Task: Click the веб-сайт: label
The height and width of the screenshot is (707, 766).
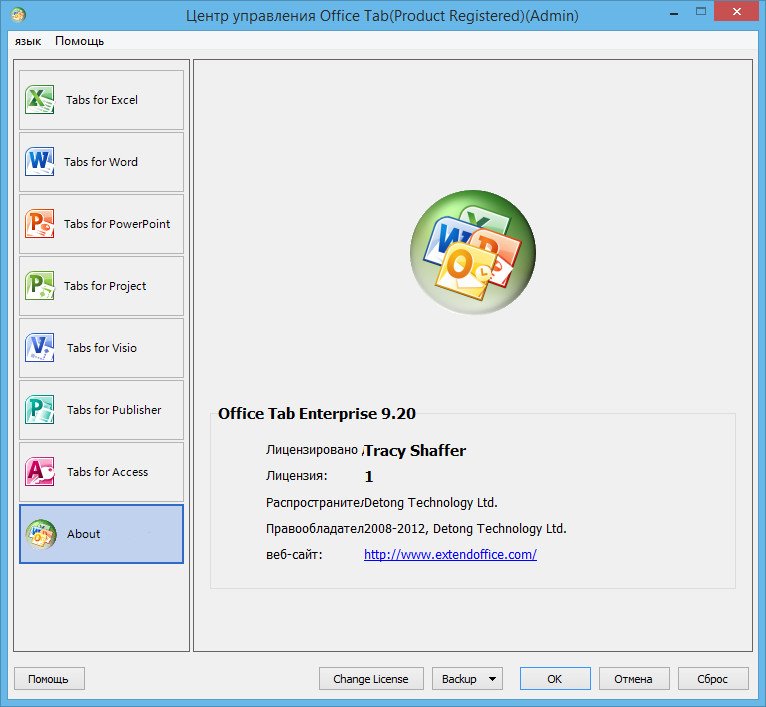Action: (294, 555)
